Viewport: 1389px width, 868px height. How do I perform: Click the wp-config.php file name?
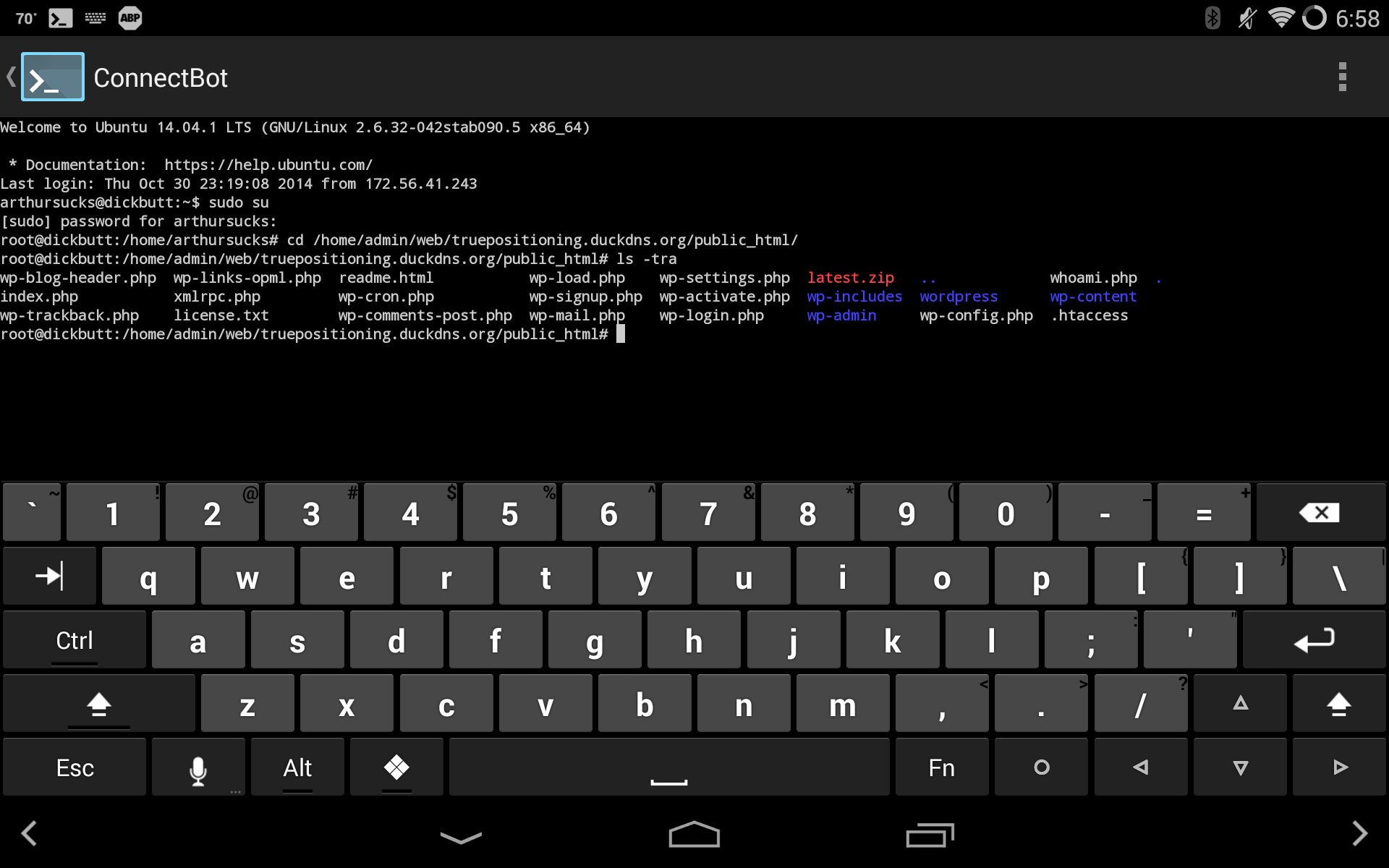tap(976, 315)
